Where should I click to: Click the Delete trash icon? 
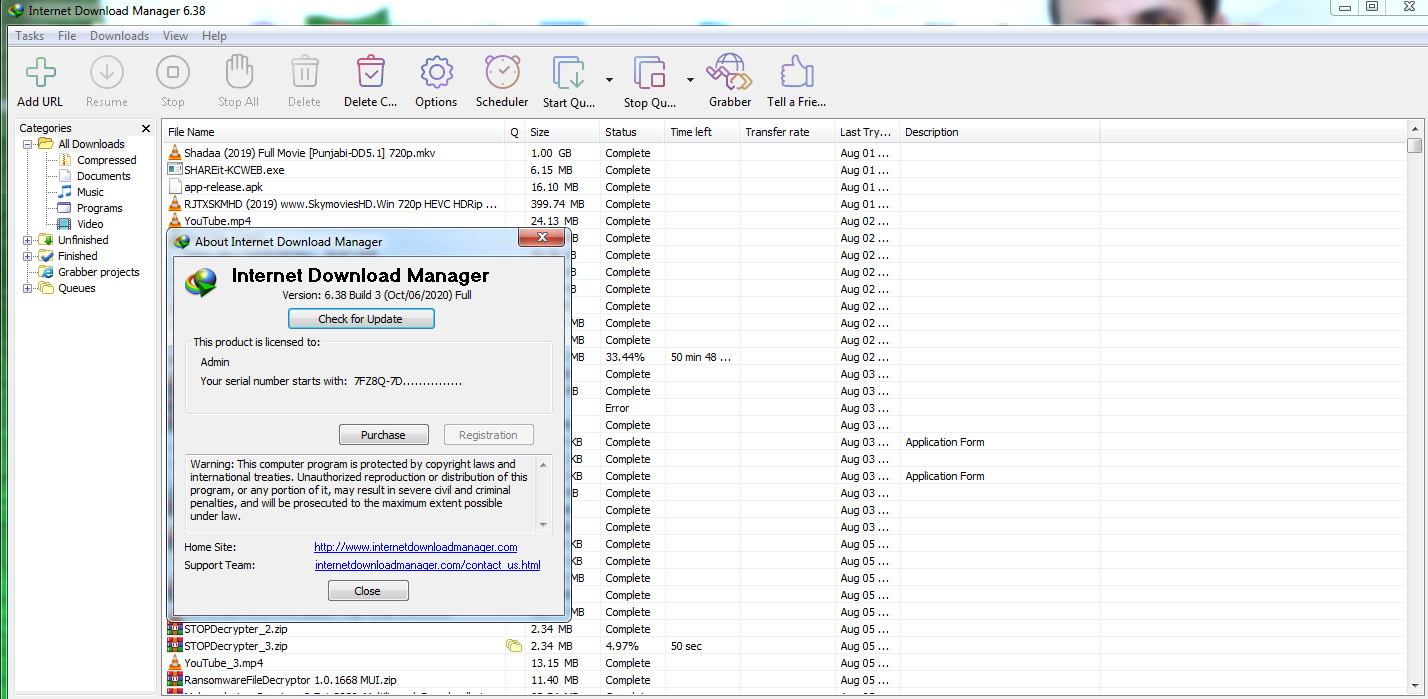coord(304,73)
